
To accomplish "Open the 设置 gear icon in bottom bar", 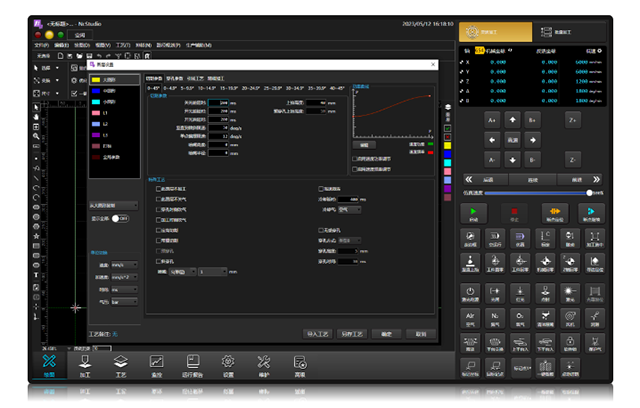I will (x=228, y=364).
